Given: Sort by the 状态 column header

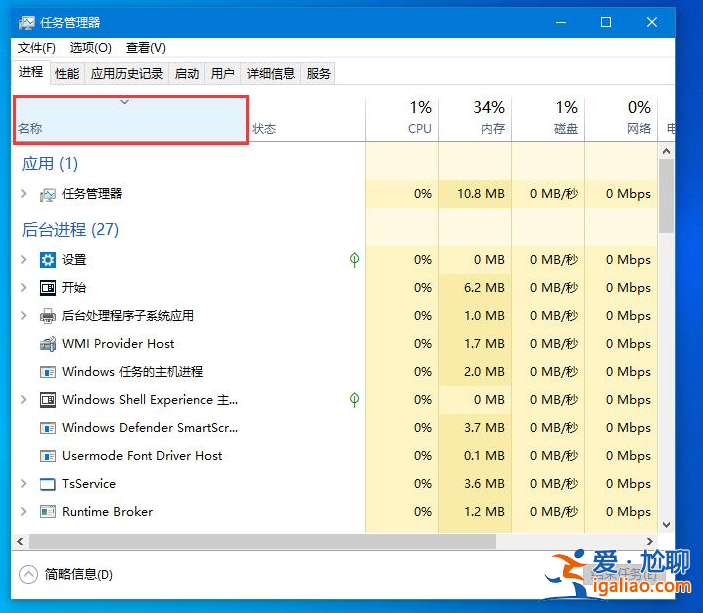Looking at the screenshot, I should (307, 120).
